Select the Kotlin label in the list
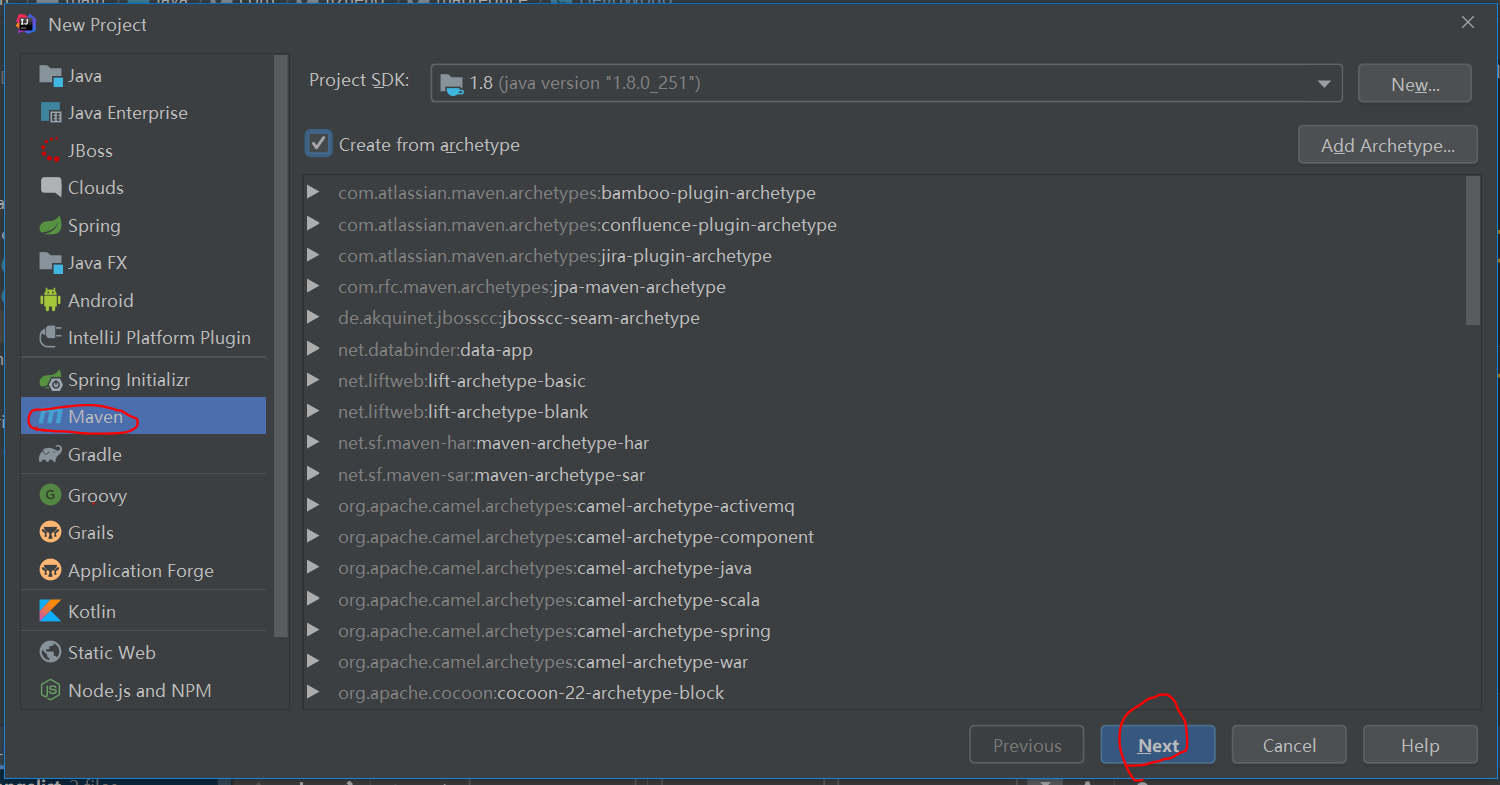The height and width of the screenshot is (785, 1500). tap(91, 611)
